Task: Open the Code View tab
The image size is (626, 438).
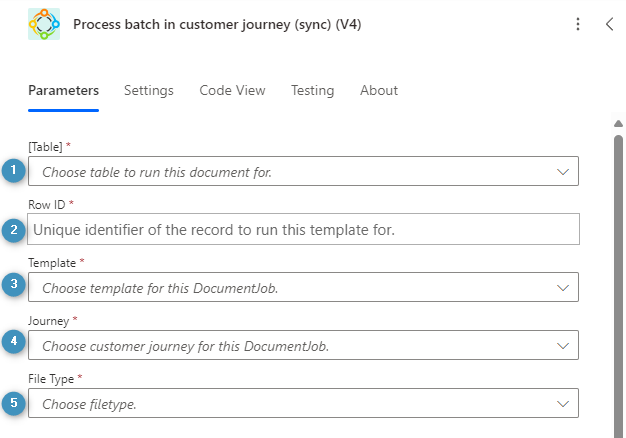Action: (232, 91)
